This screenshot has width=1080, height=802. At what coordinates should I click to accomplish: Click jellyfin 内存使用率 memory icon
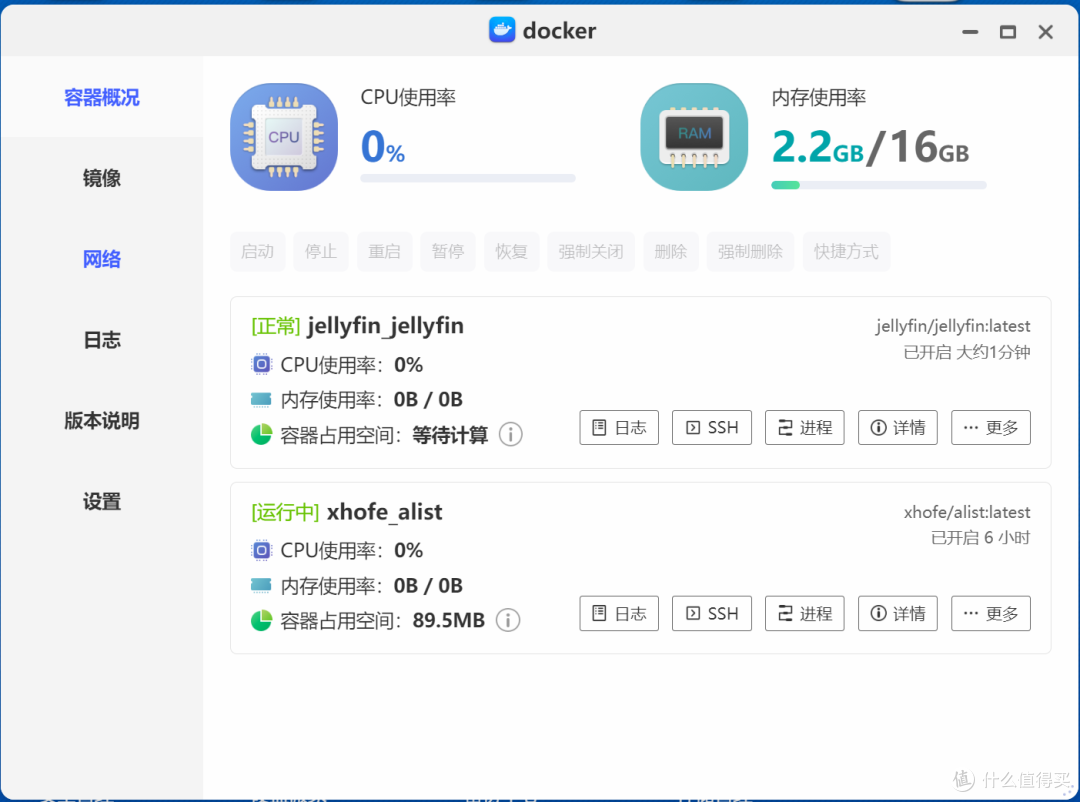261,399
